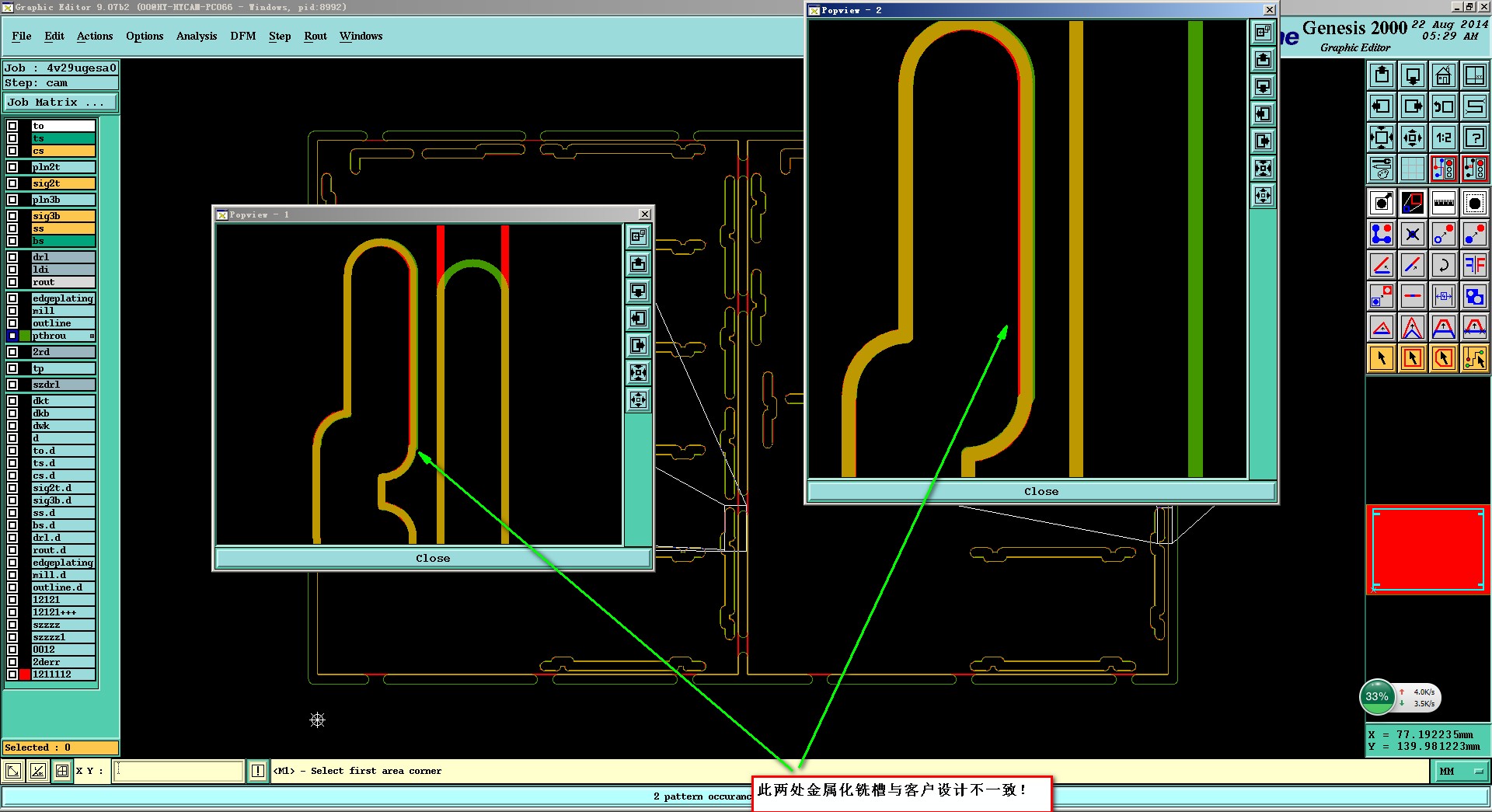Click the X Y coordinate input field
The height and width of the screenshot is (812, 1492).
pos(179,771)
